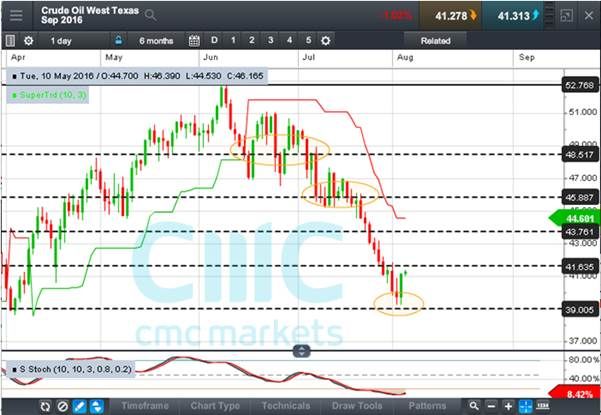This screenshot has width=601, height=415.
Task: Click the 41.635 price level label
Action: (x=580, y=267)
